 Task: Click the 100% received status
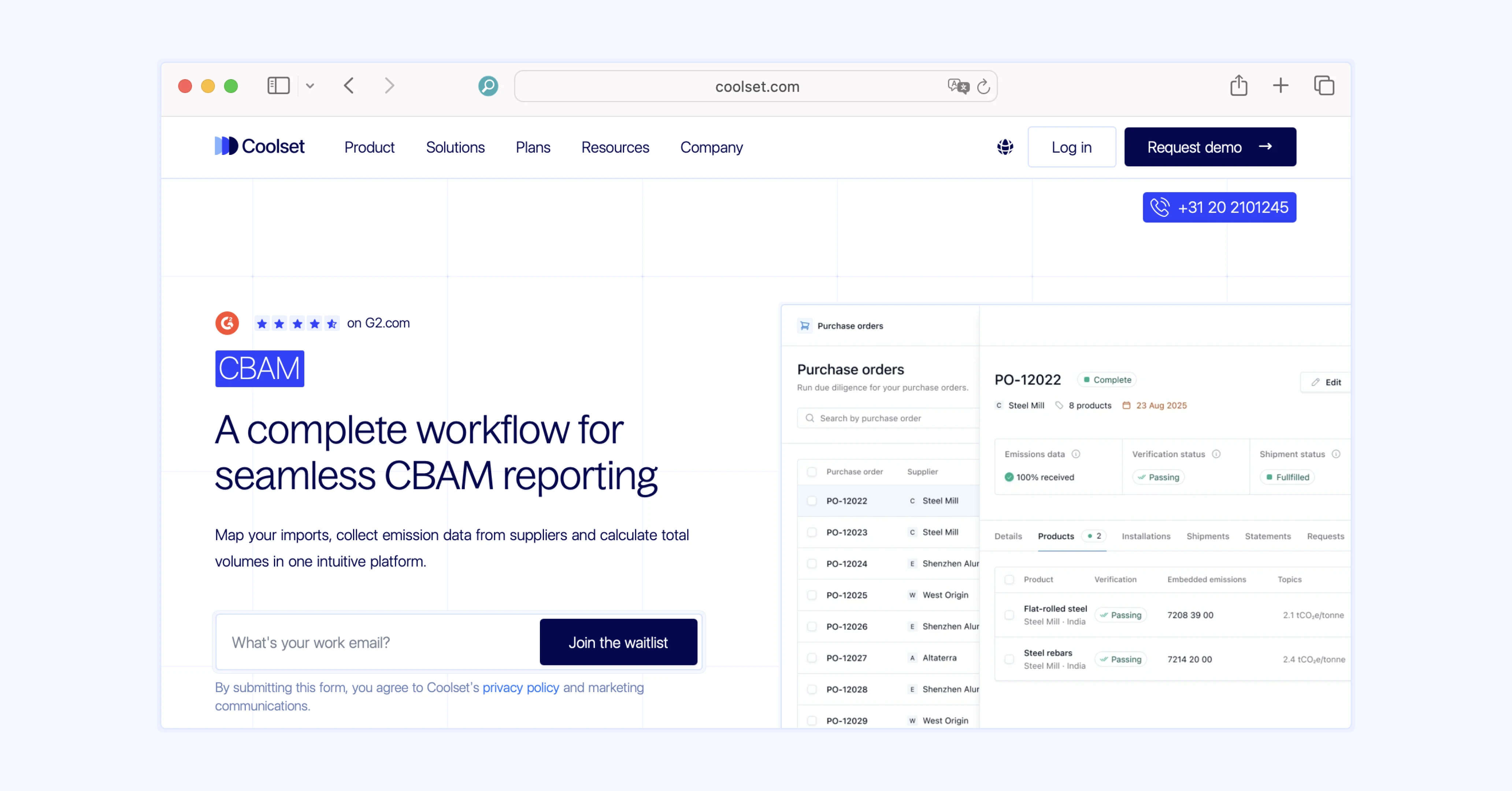(x=1039, y=477)
